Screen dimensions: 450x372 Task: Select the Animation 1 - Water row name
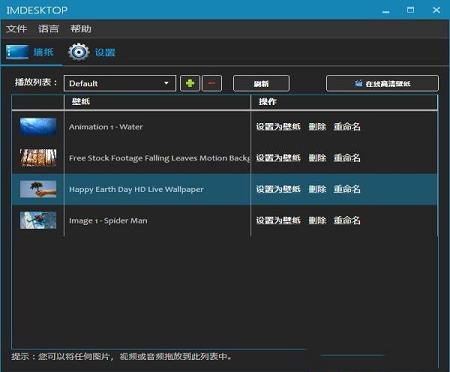click(106, 127)
